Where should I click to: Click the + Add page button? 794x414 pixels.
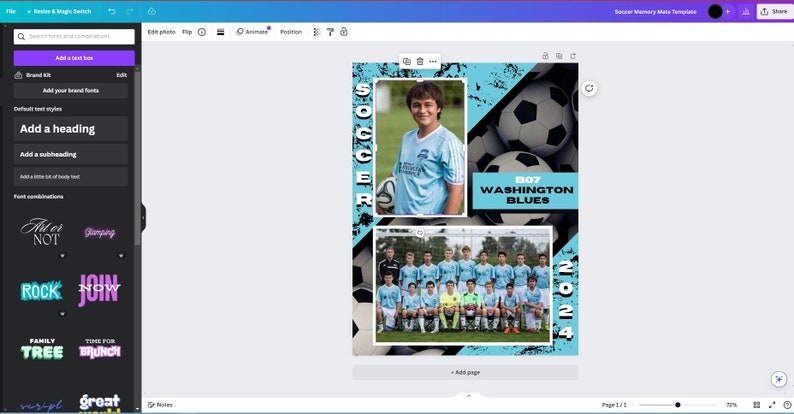tap(465, 372)
